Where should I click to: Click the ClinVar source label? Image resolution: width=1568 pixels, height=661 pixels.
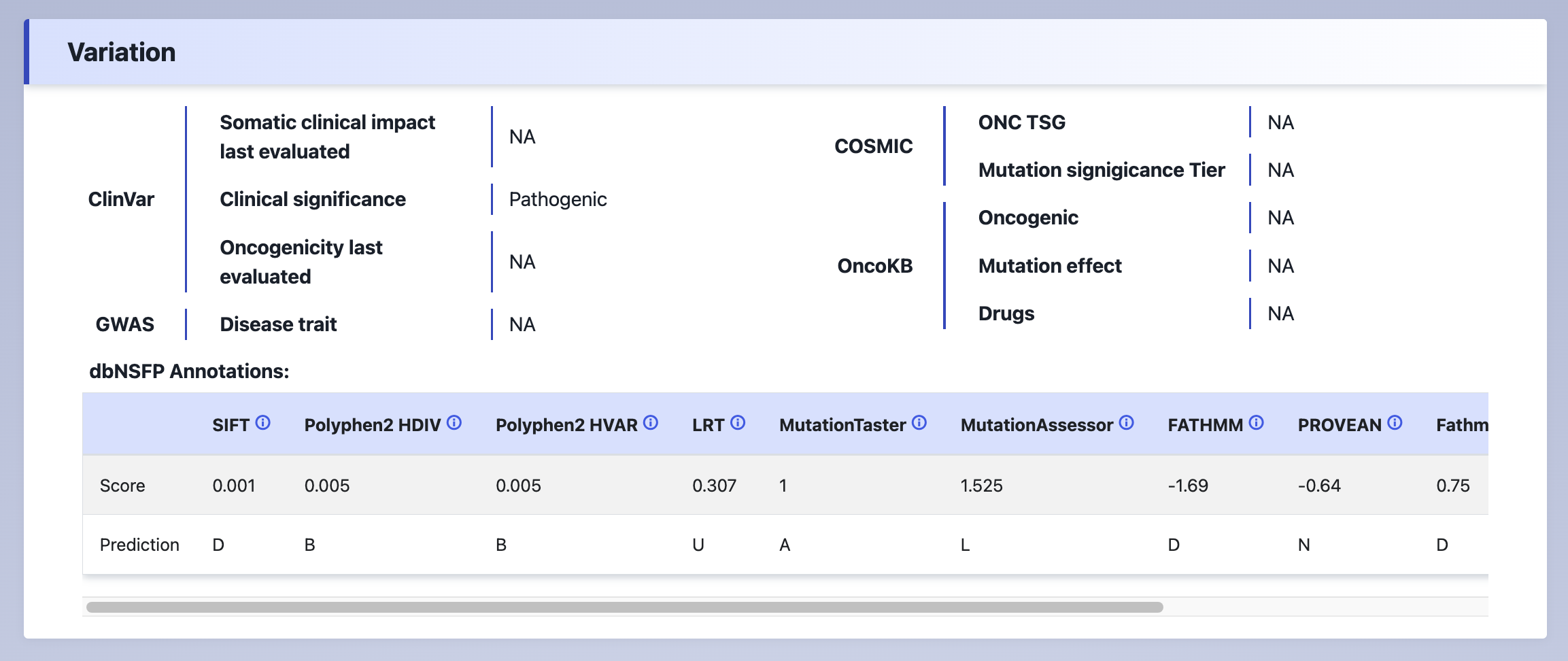pyautogui.click(x=121, y=199)
